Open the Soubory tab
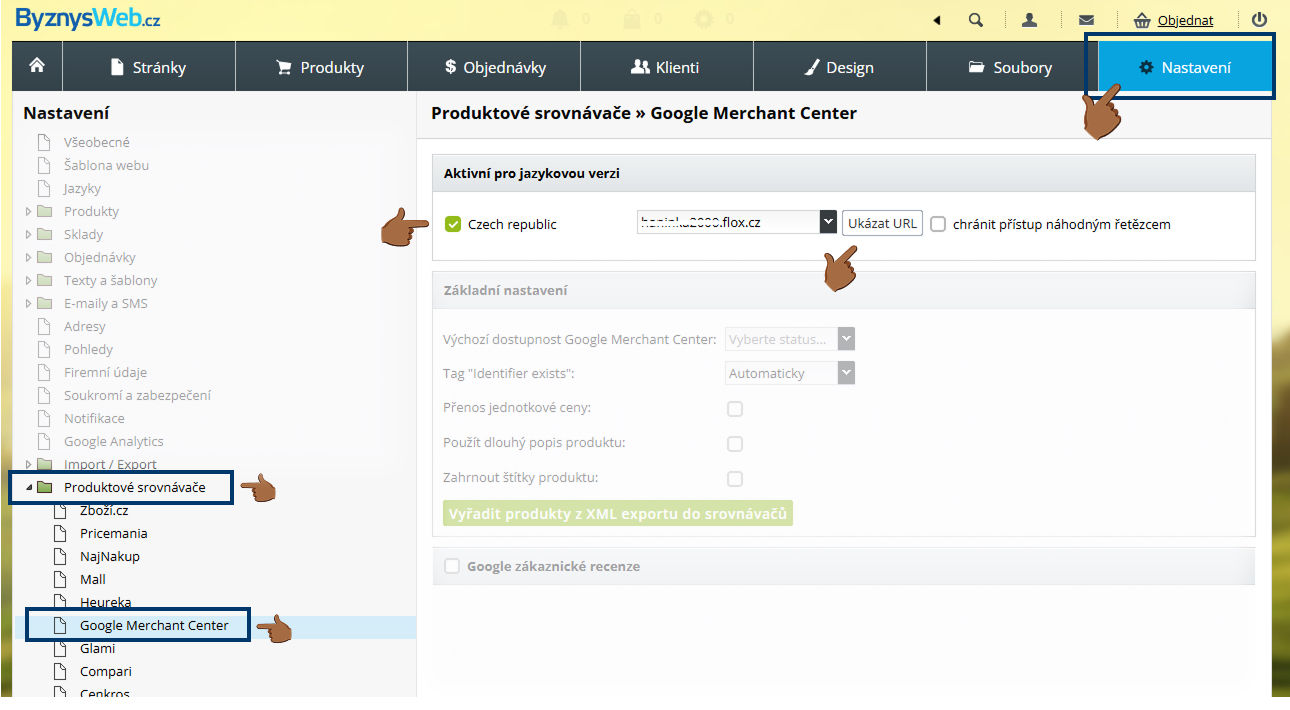 [x=1011, y=67]
